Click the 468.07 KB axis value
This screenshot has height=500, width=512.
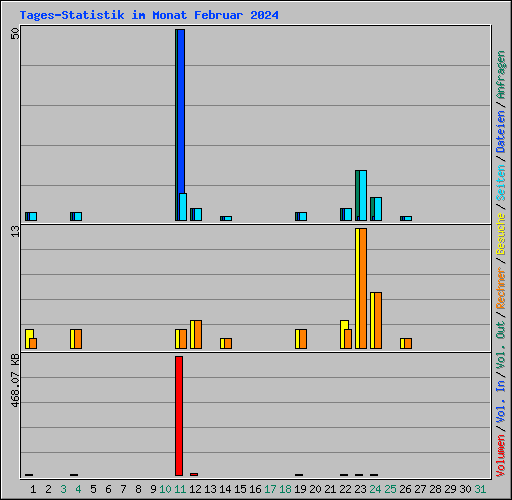click(15, 380)
